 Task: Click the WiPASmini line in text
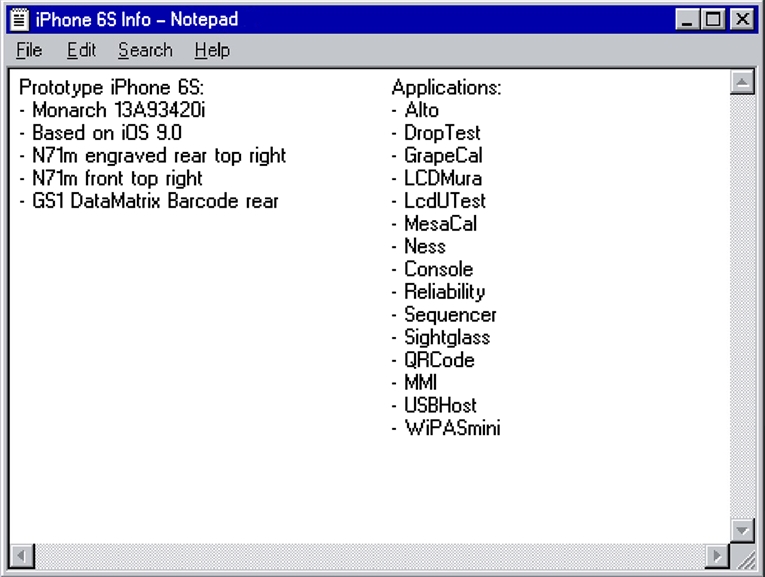point(452,428)
